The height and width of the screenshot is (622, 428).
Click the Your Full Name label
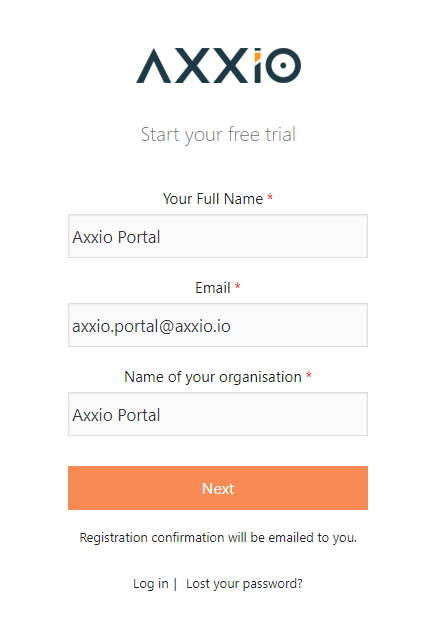[213, 199]
